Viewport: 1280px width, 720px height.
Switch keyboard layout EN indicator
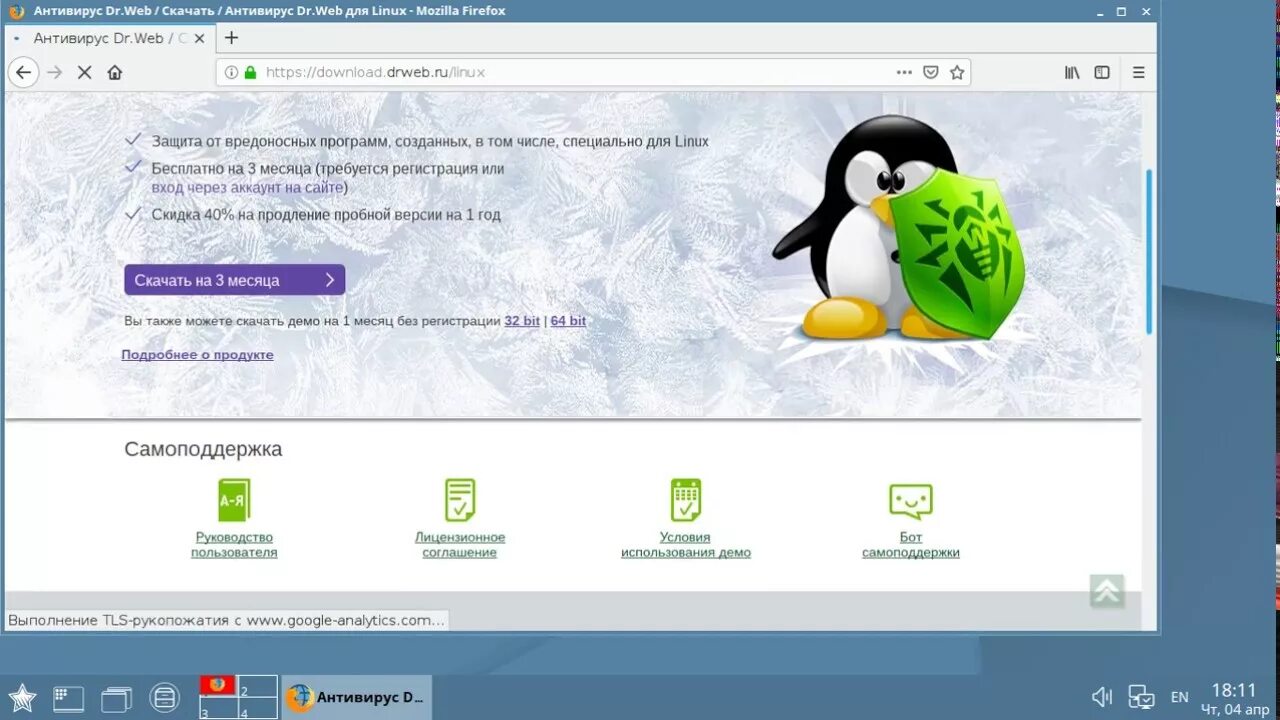point(1180,698)
